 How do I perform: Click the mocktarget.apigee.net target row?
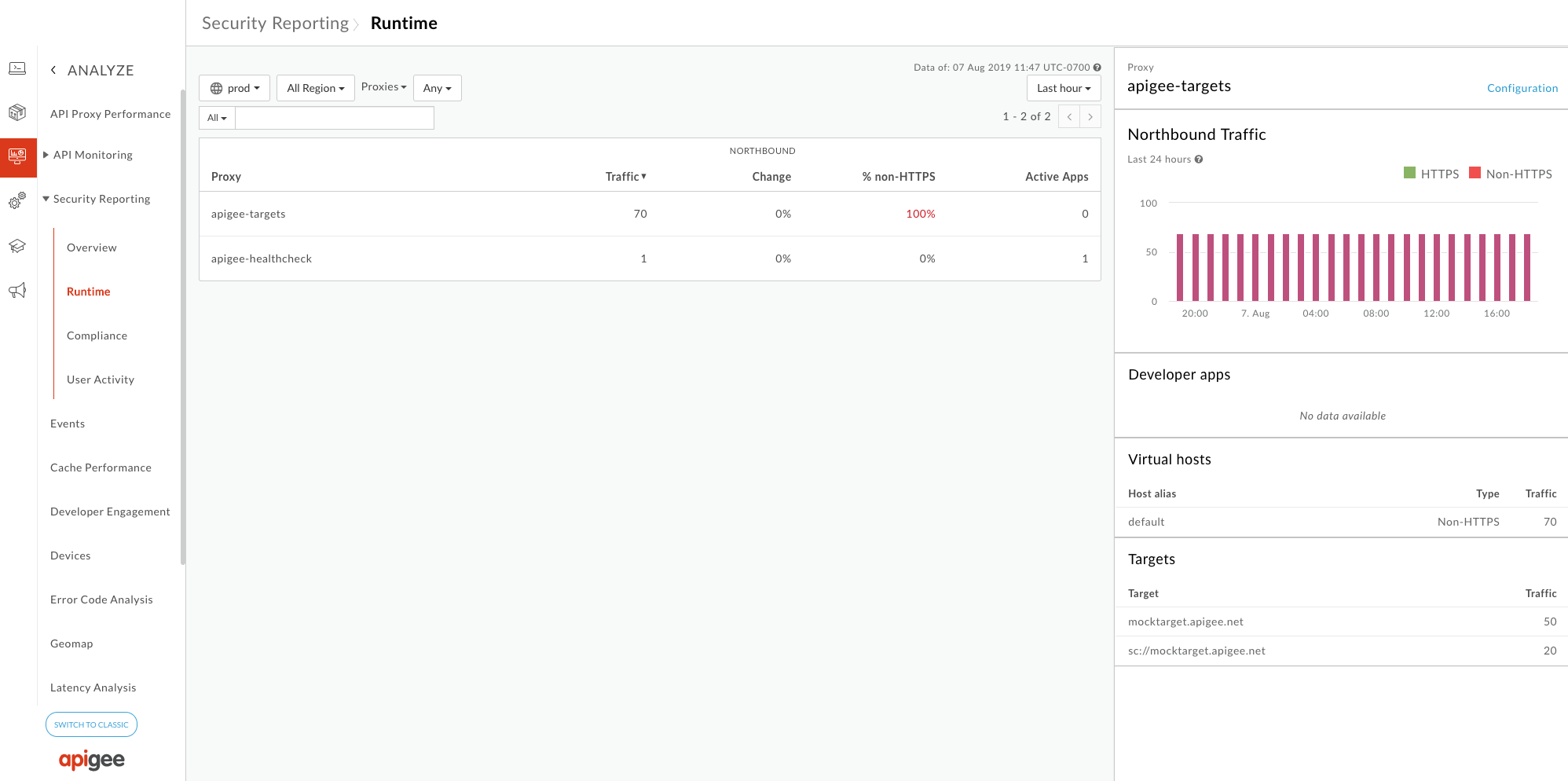point(1342,621)
